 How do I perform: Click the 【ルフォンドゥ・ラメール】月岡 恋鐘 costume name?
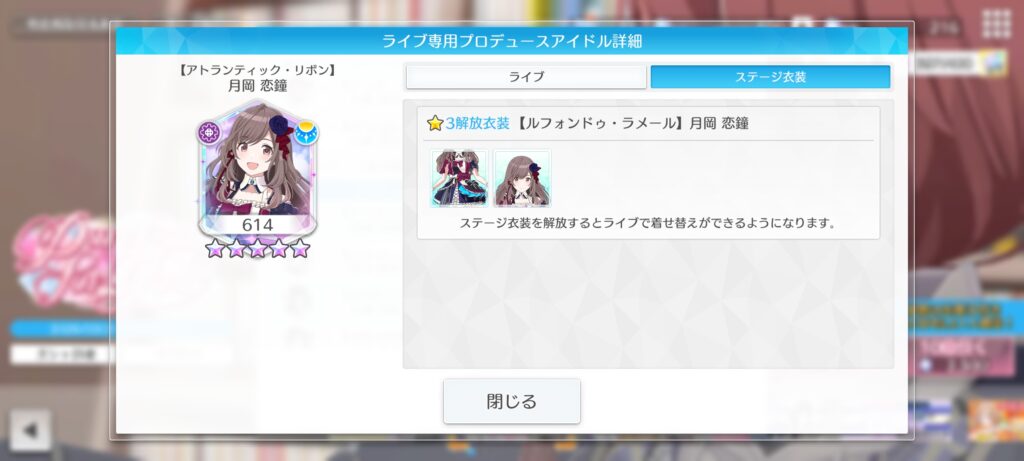(x=632, y=123)
